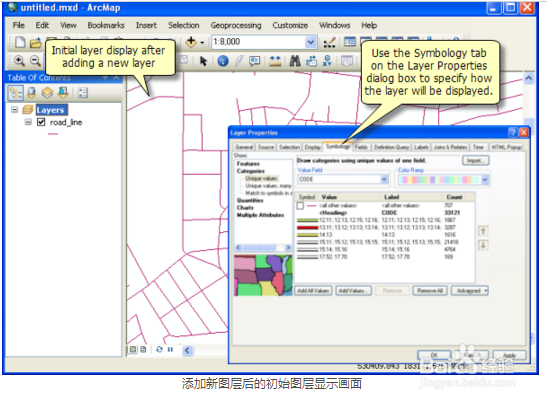Switch to the Definition Query tab
The width and height of the screenshot is (547, 402).
391,147
